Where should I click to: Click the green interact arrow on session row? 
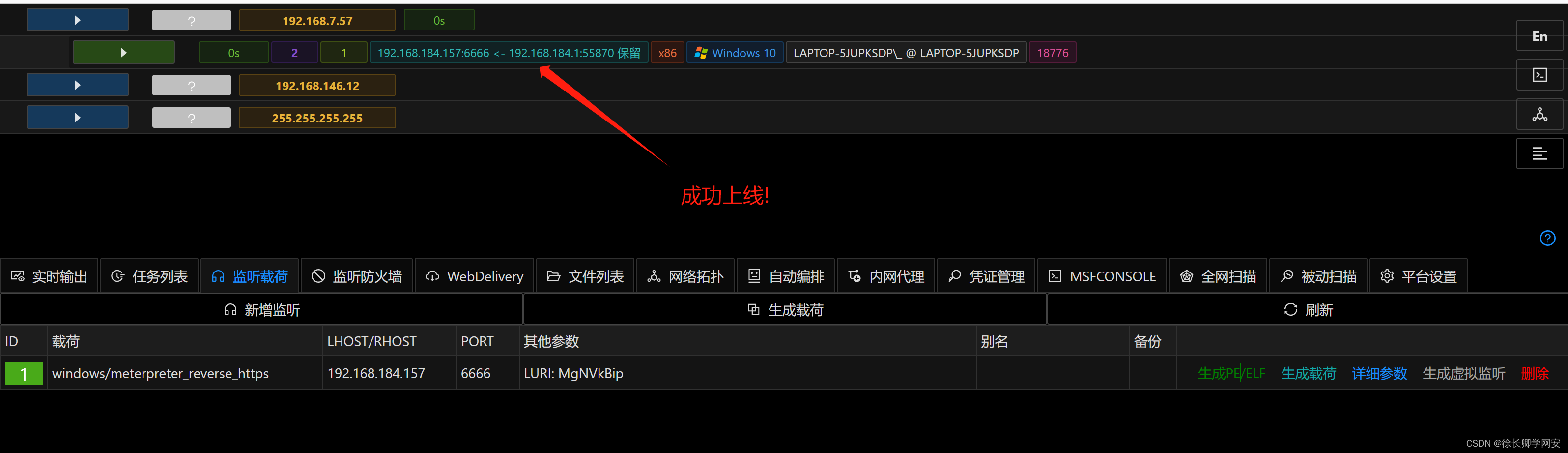[x=123, y=52]
